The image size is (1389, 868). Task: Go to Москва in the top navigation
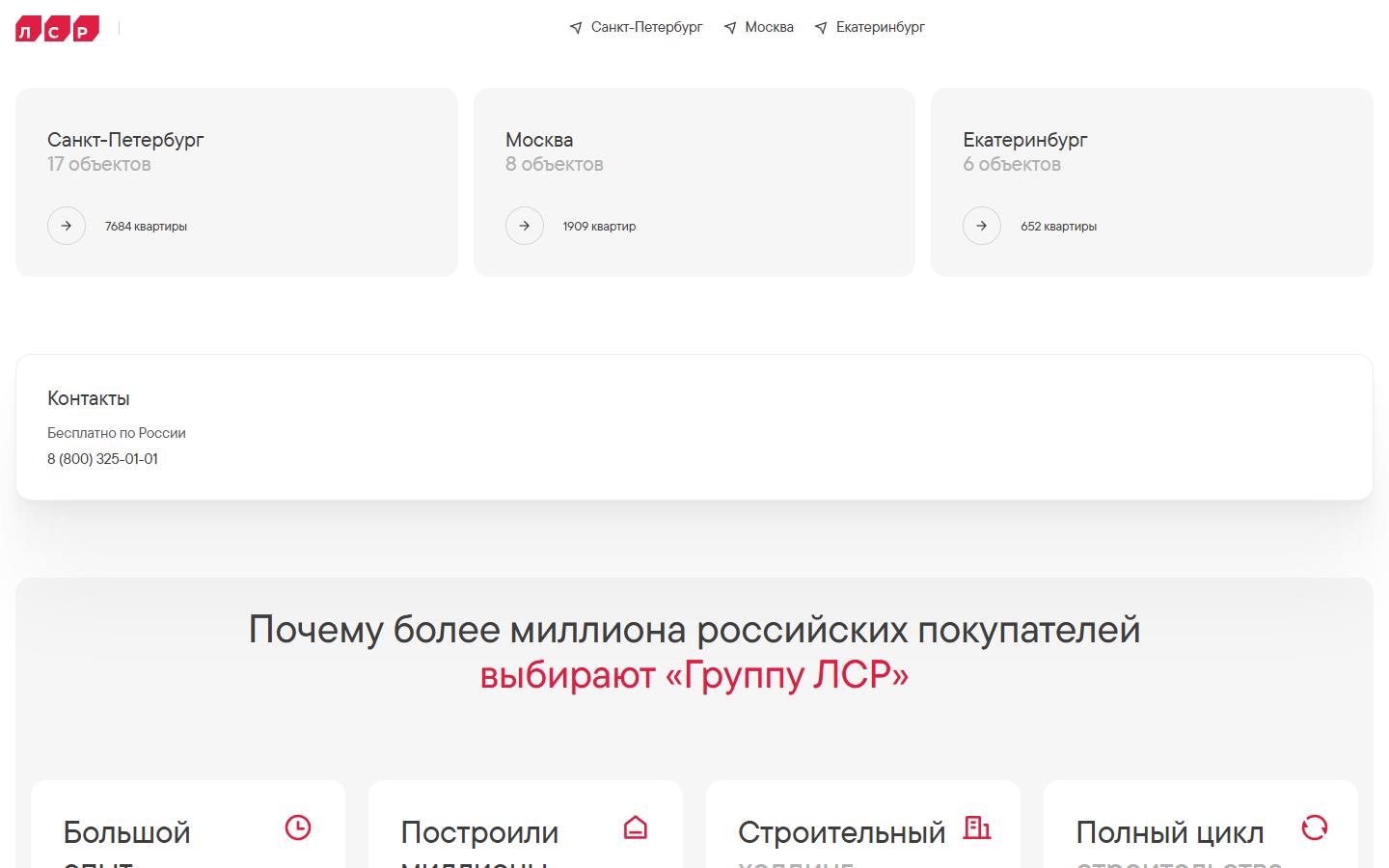point(769,27)
